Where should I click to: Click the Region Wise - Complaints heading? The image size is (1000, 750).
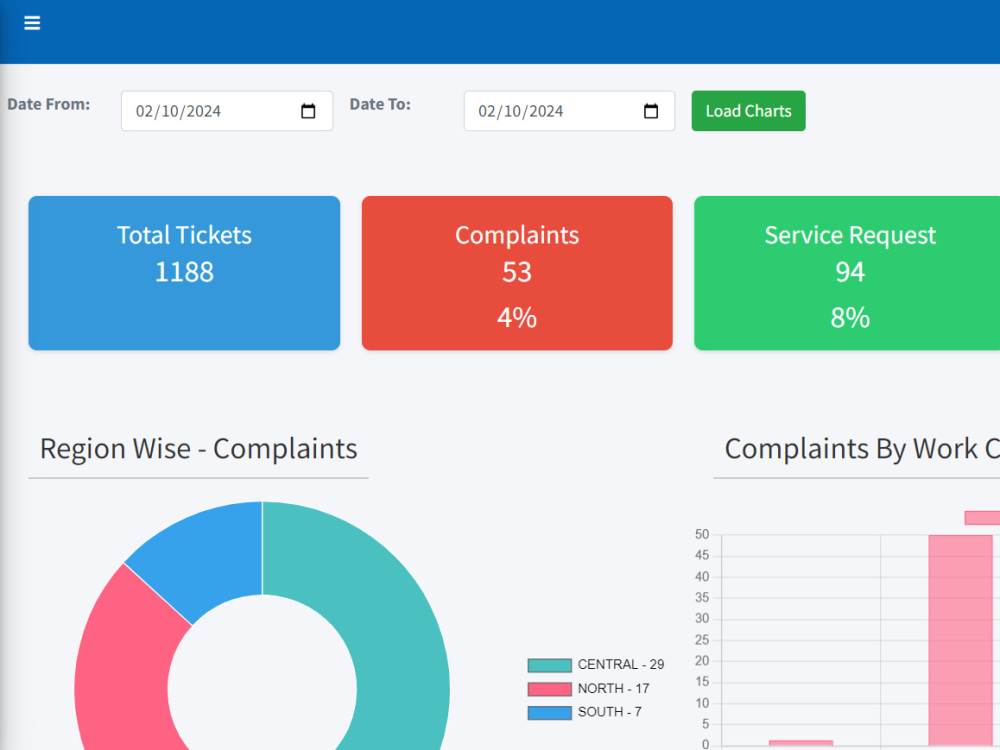[x=198, y=449]
